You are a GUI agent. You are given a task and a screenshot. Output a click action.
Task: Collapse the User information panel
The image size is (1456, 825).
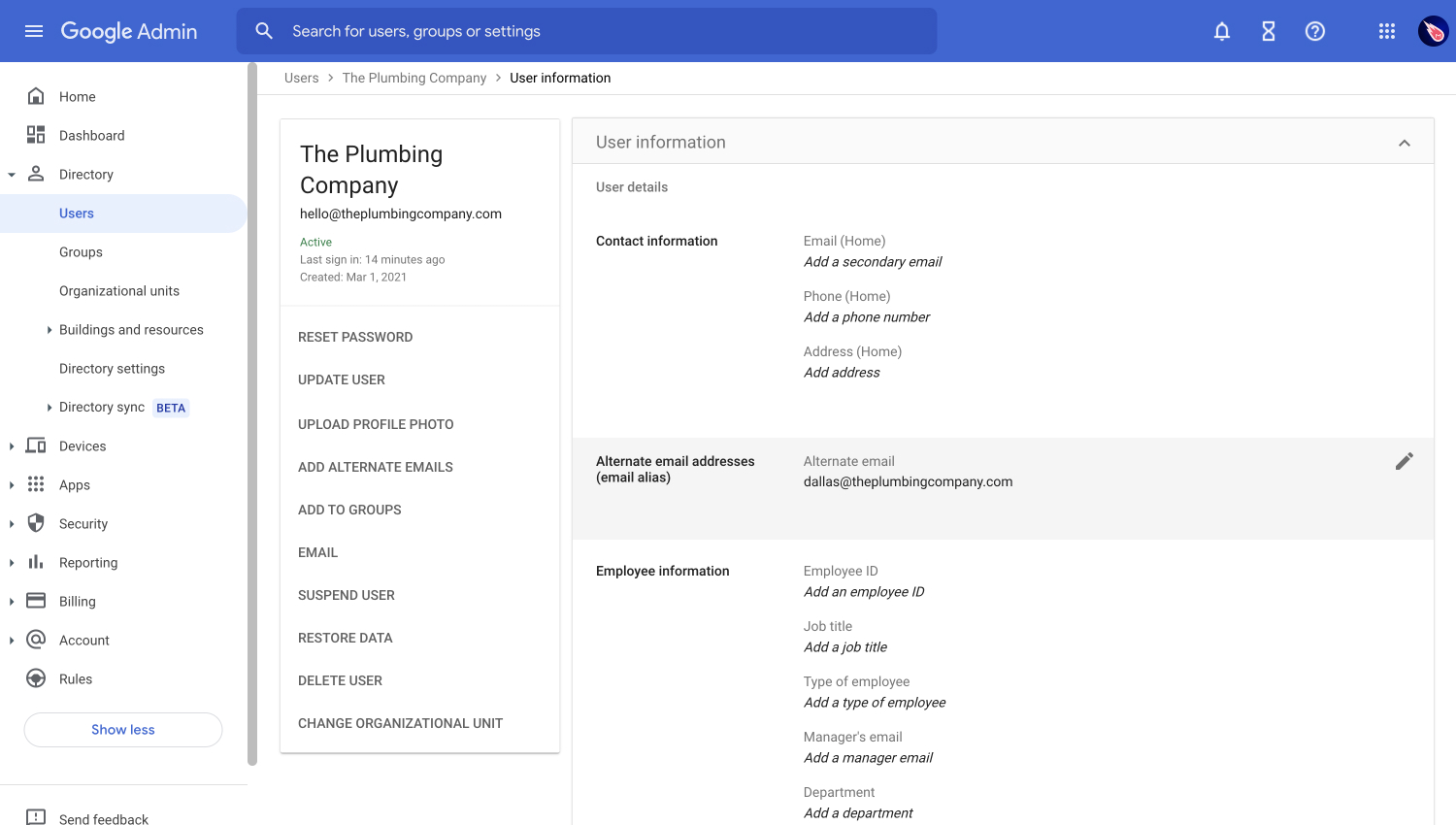tap(1405, 143)
